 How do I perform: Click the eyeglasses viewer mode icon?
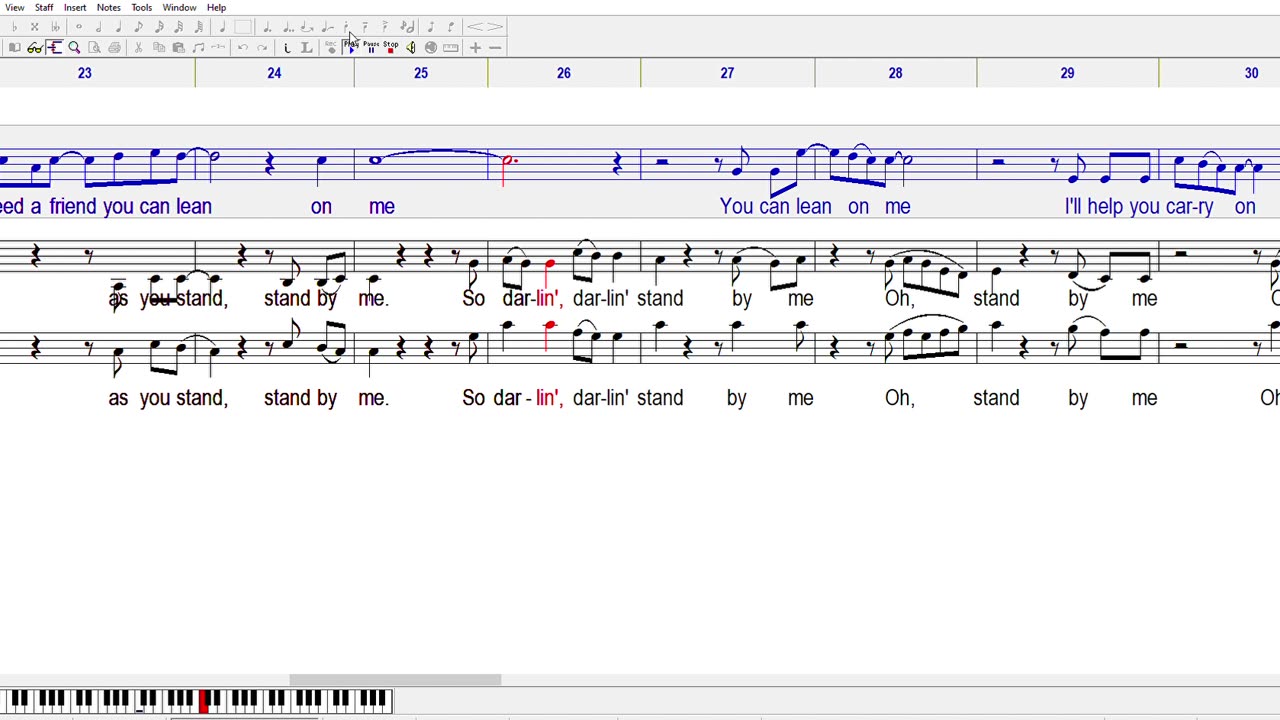click(x=35, y=47)
